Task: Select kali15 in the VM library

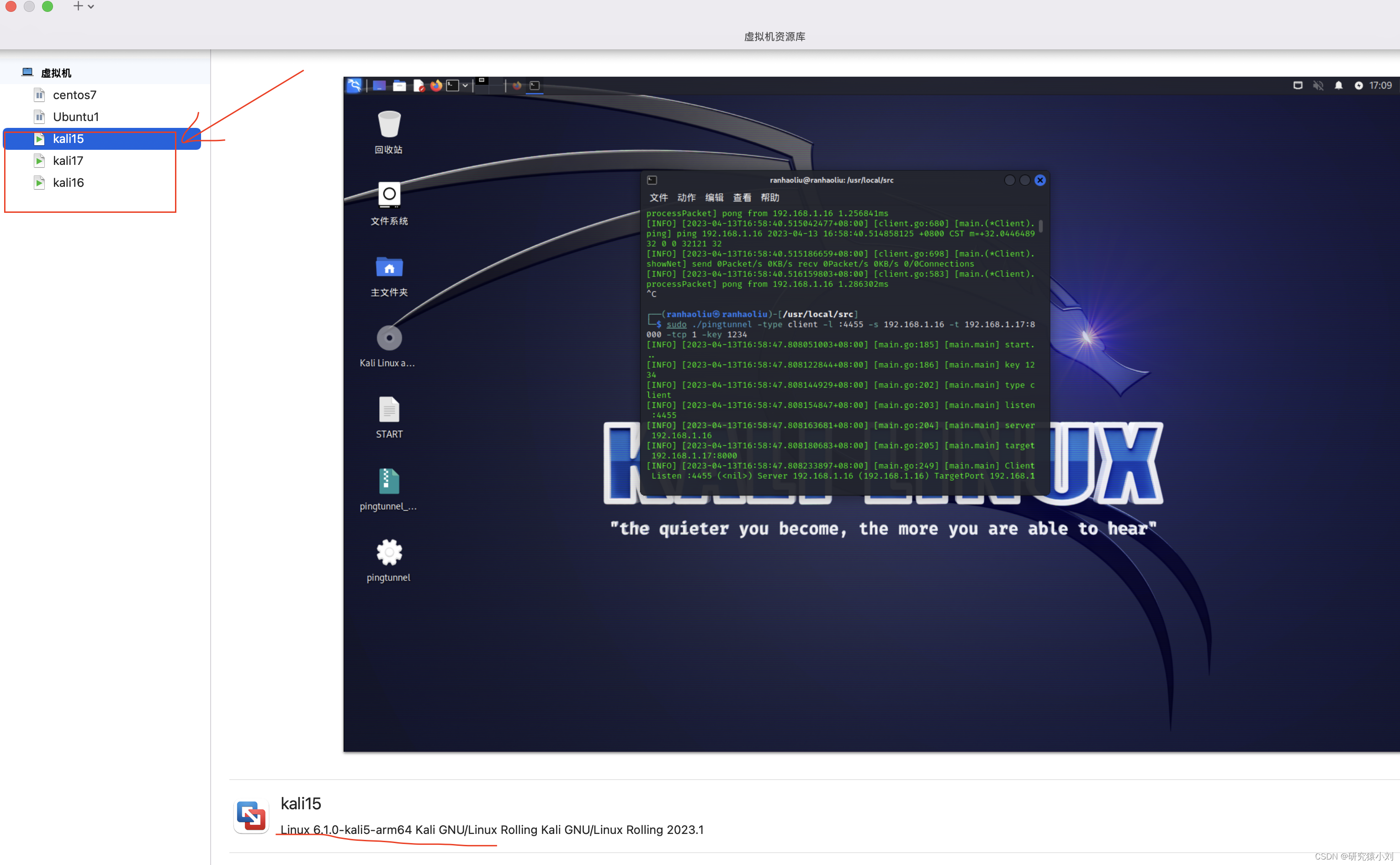Action: click(103, 138)
